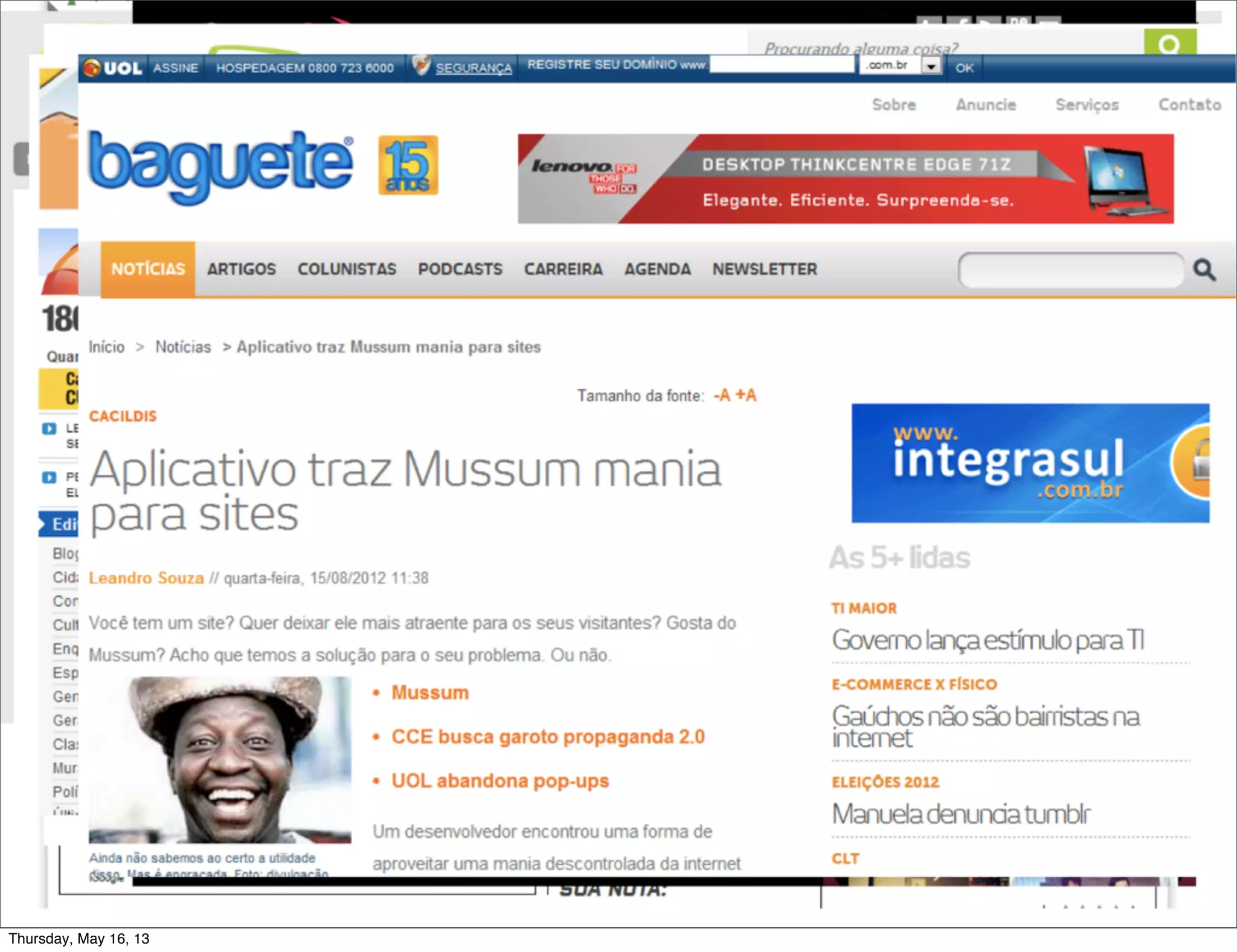The image size is (1237, 952).
Task: Click the Segurança shield icon
Action: [421, 65]
